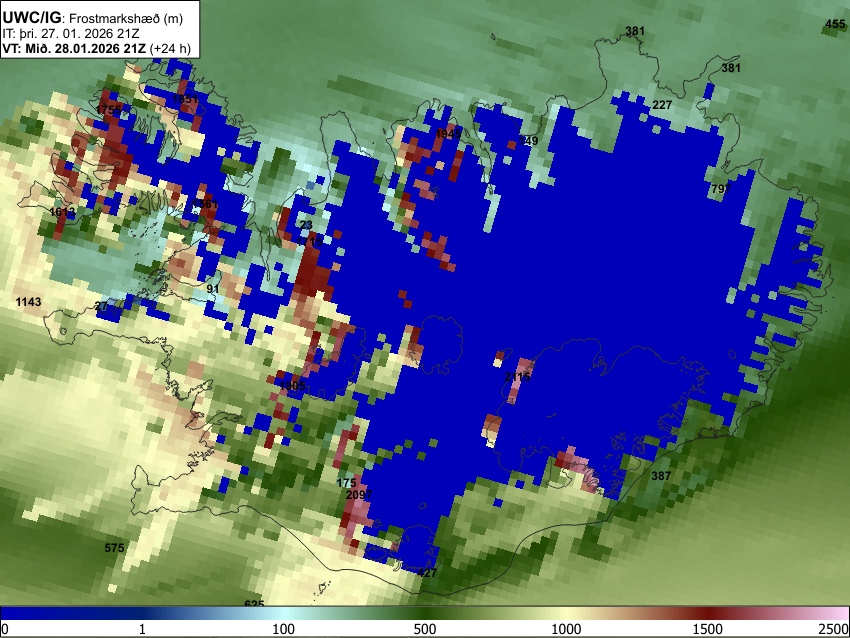Click the 387 value label
This screenshot has height=638, width=850.
pos(661,475)
